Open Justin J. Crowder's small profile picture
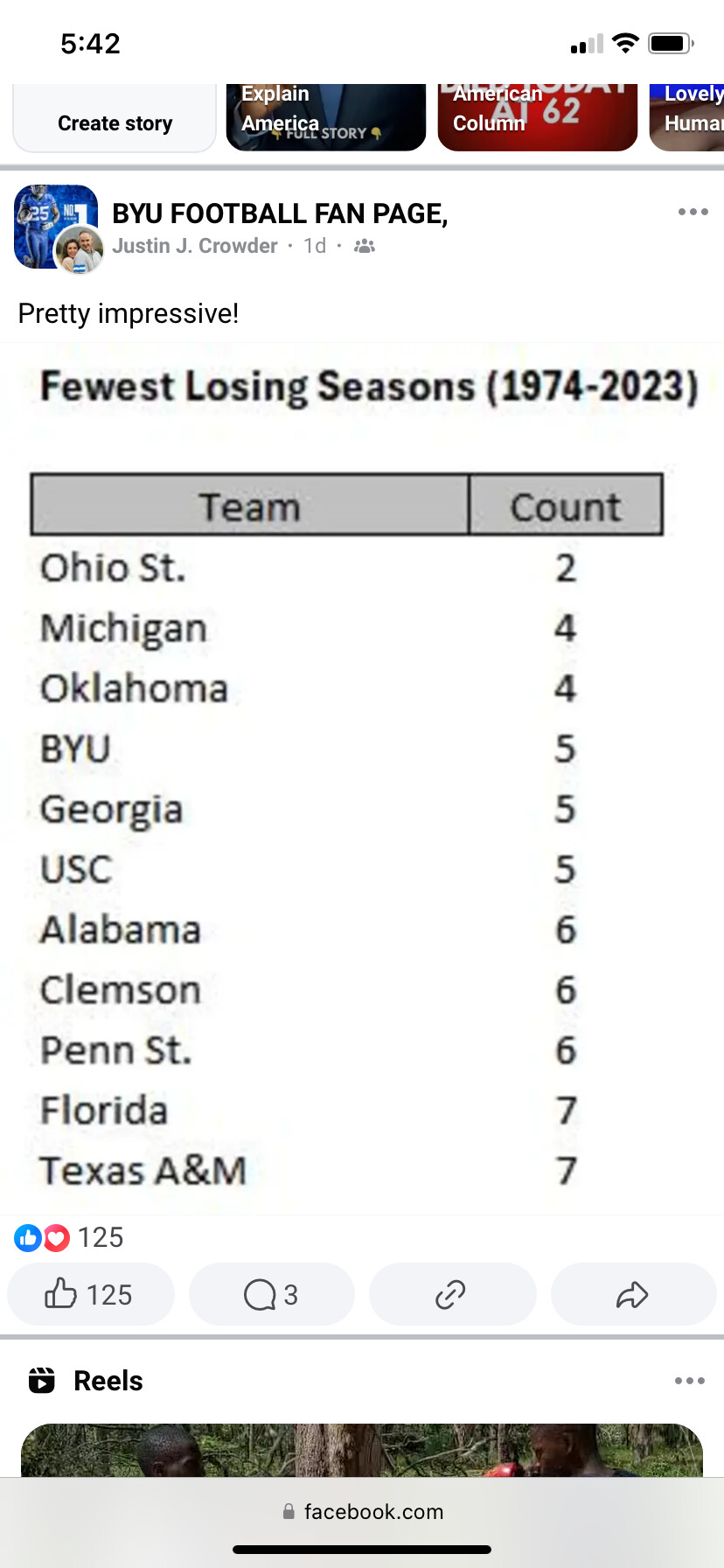The height and width of the screenshot is (1568, 724). coord(79,250)
